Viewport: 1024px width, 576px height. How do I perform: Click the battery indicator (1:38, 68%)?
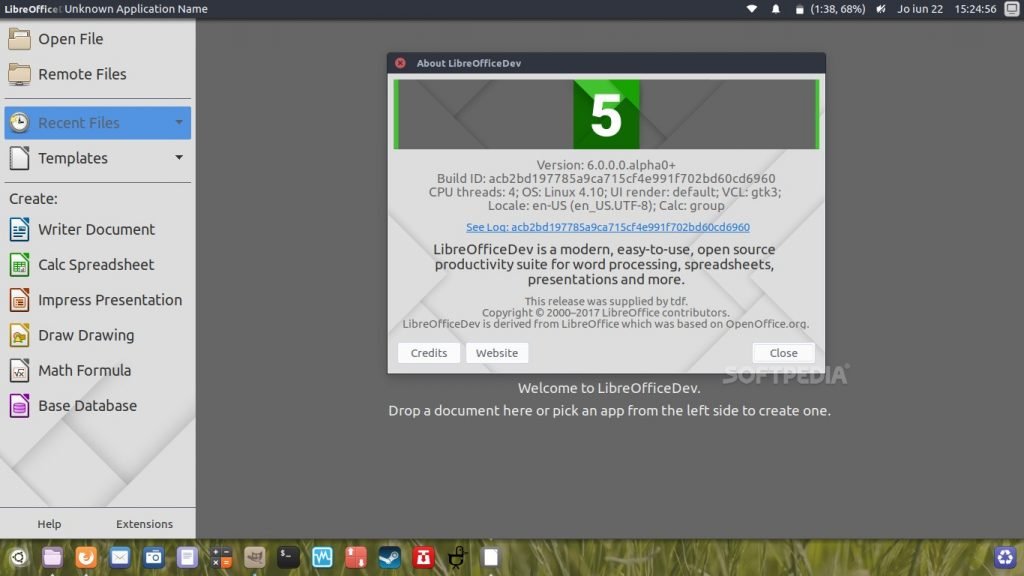pos(830,9)
